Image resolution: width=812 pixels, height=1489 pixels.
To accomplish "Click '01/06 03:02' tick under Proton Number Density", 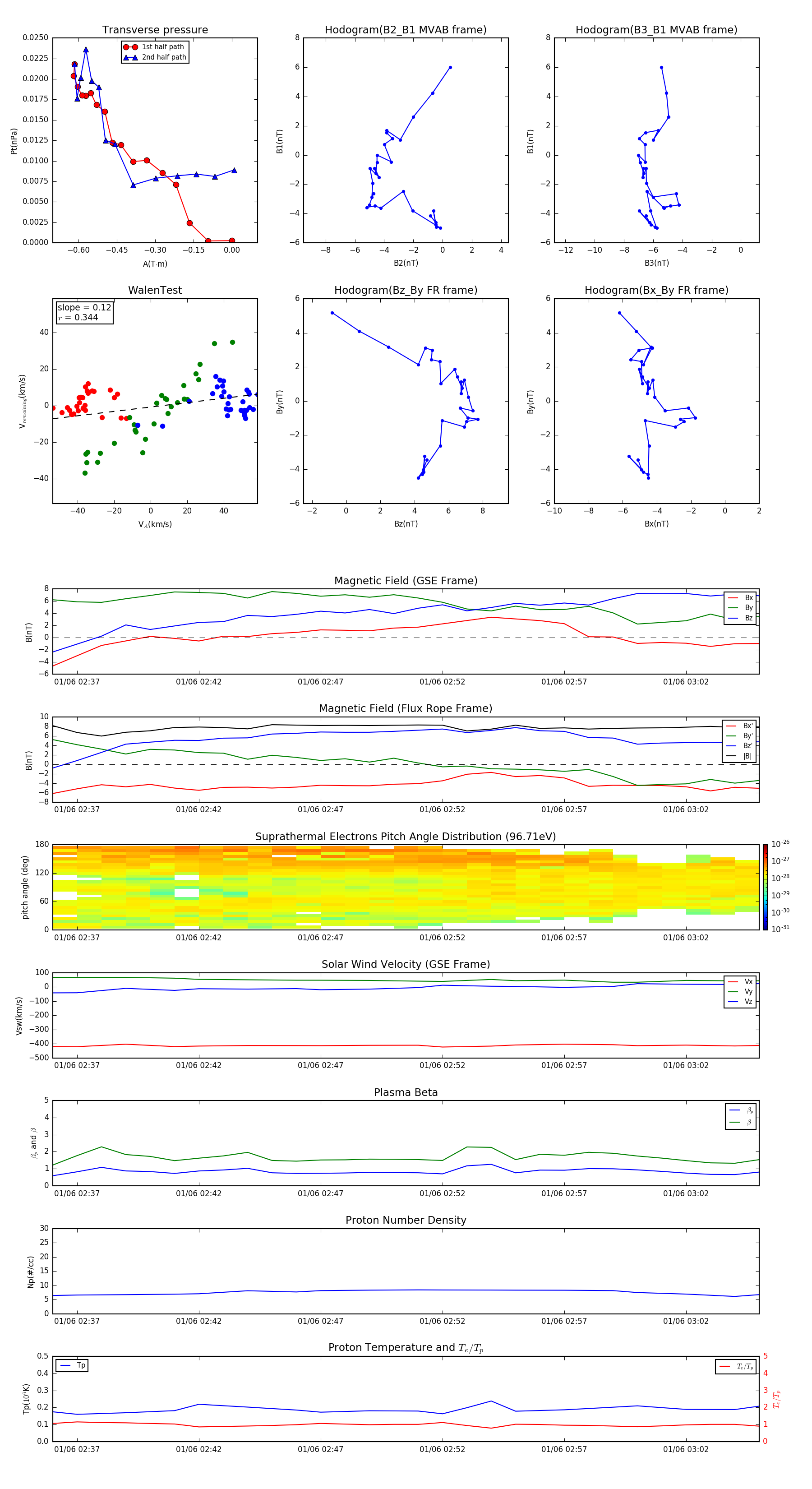I will pos(685,1321).
